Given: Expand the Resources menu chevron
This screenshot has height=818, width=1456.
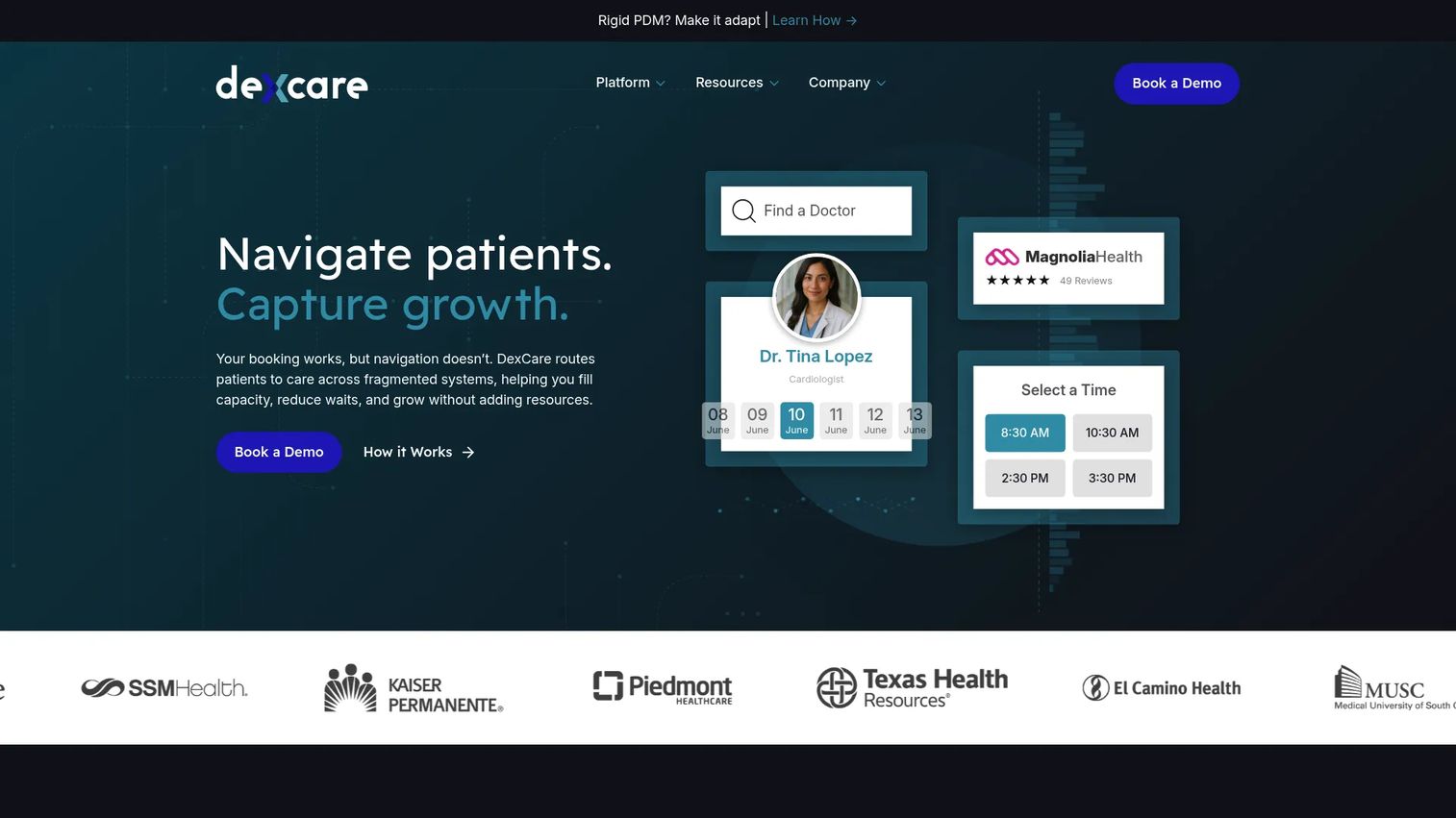Looking at the screenshot, I should 774,84.
